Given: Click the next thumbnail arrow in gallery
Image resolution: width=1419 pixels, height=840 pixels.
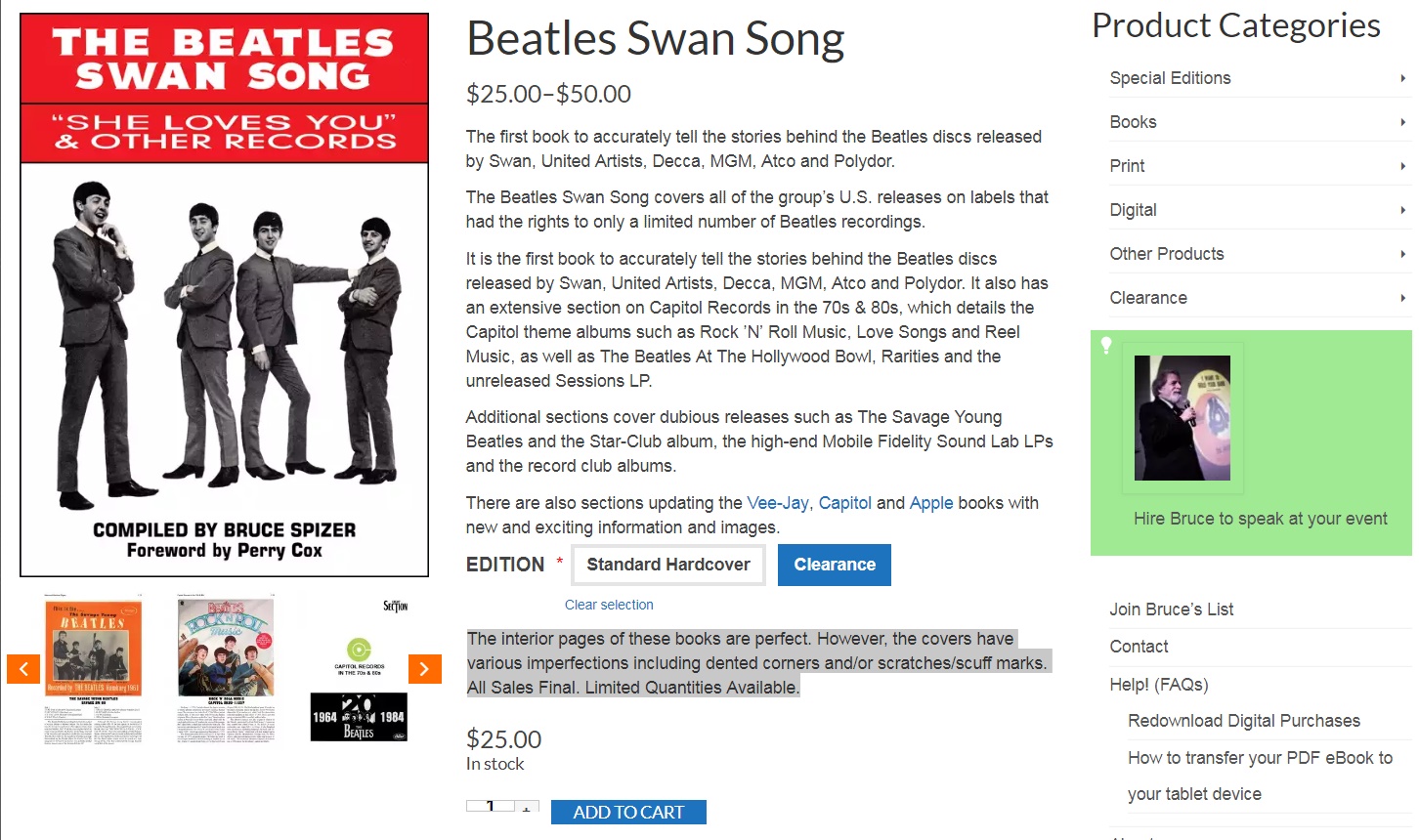Looking at the screenshot, I should (x=424, y=669).
